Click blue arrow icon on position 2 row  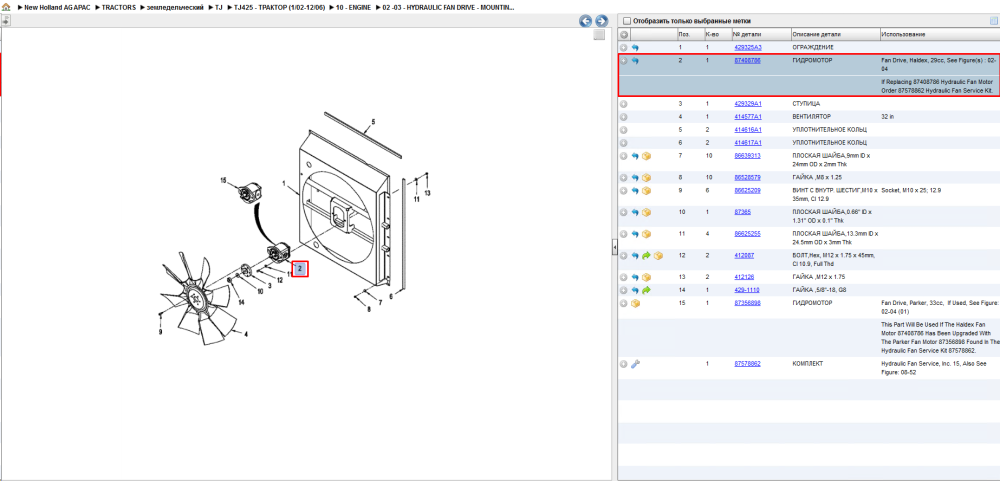[635, 61]
